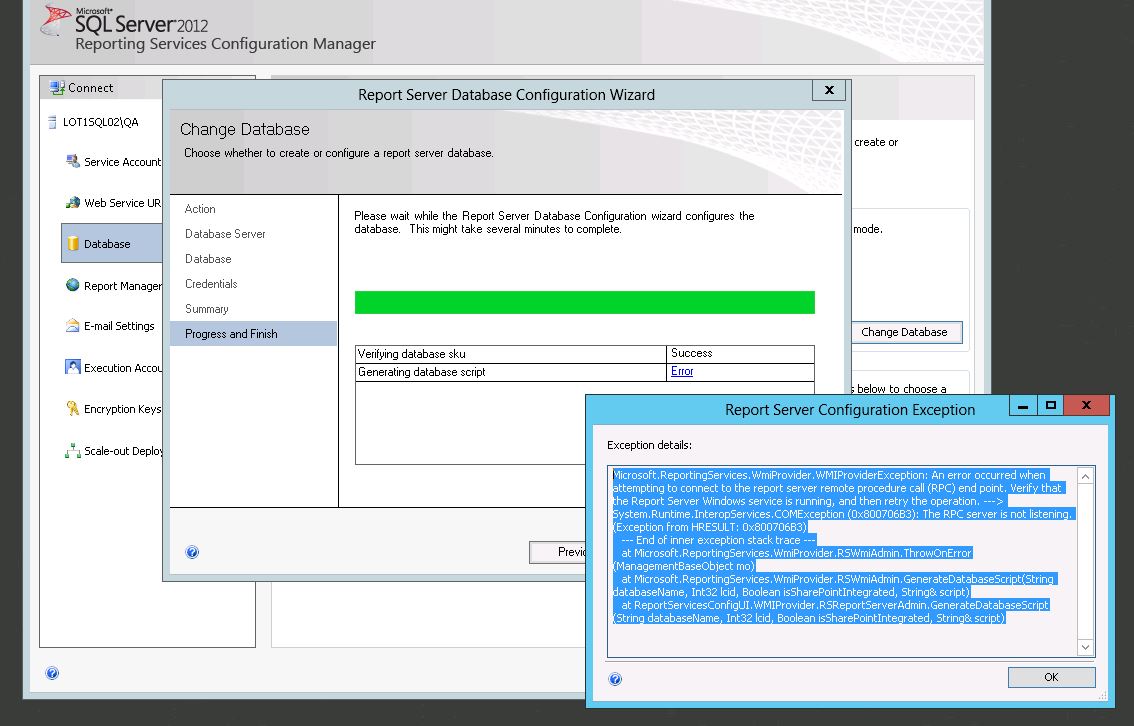Click Encryption Keys label in sidebar
Image resolution: width=1134 pixels, height=726 pixels.
pos(122,409)
